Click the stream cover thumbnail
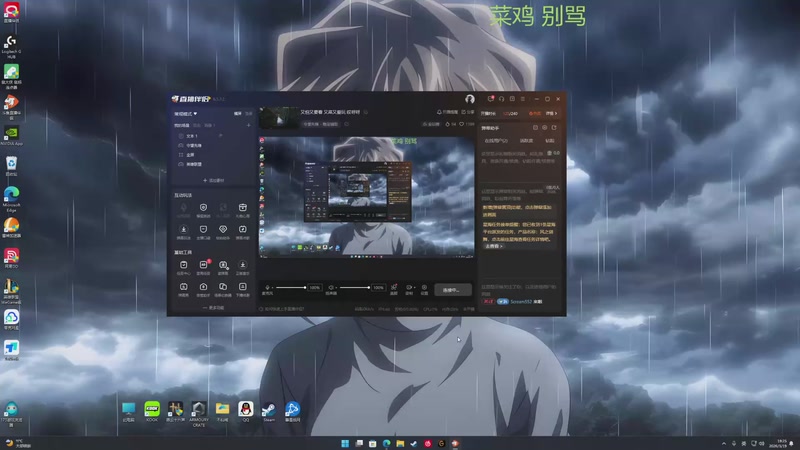Image resolution: width=800 pixels, height=450 pixels. coord(279,118)
